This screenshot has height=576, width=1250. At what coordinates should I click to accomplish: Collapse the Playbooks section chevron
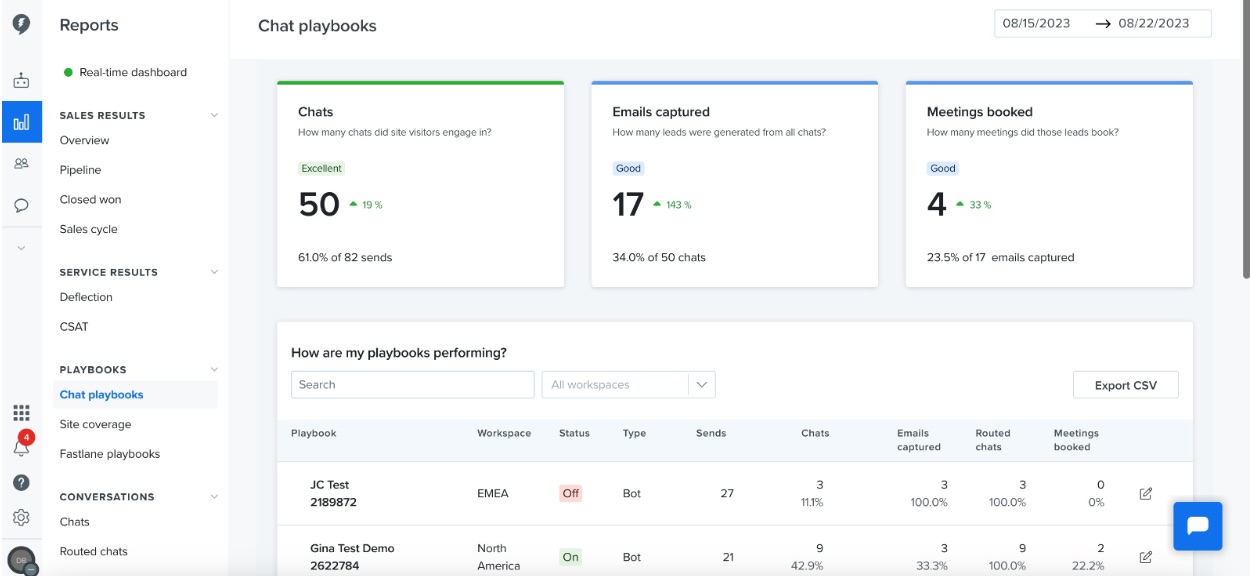point(214,369)
